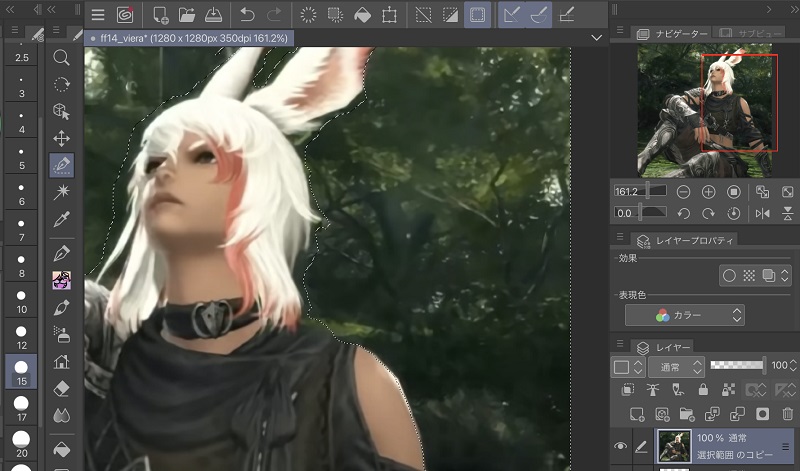Click the Scale/Rotate transform icon
The width and height of the screenshot is (800, 471).
point(389,15)
